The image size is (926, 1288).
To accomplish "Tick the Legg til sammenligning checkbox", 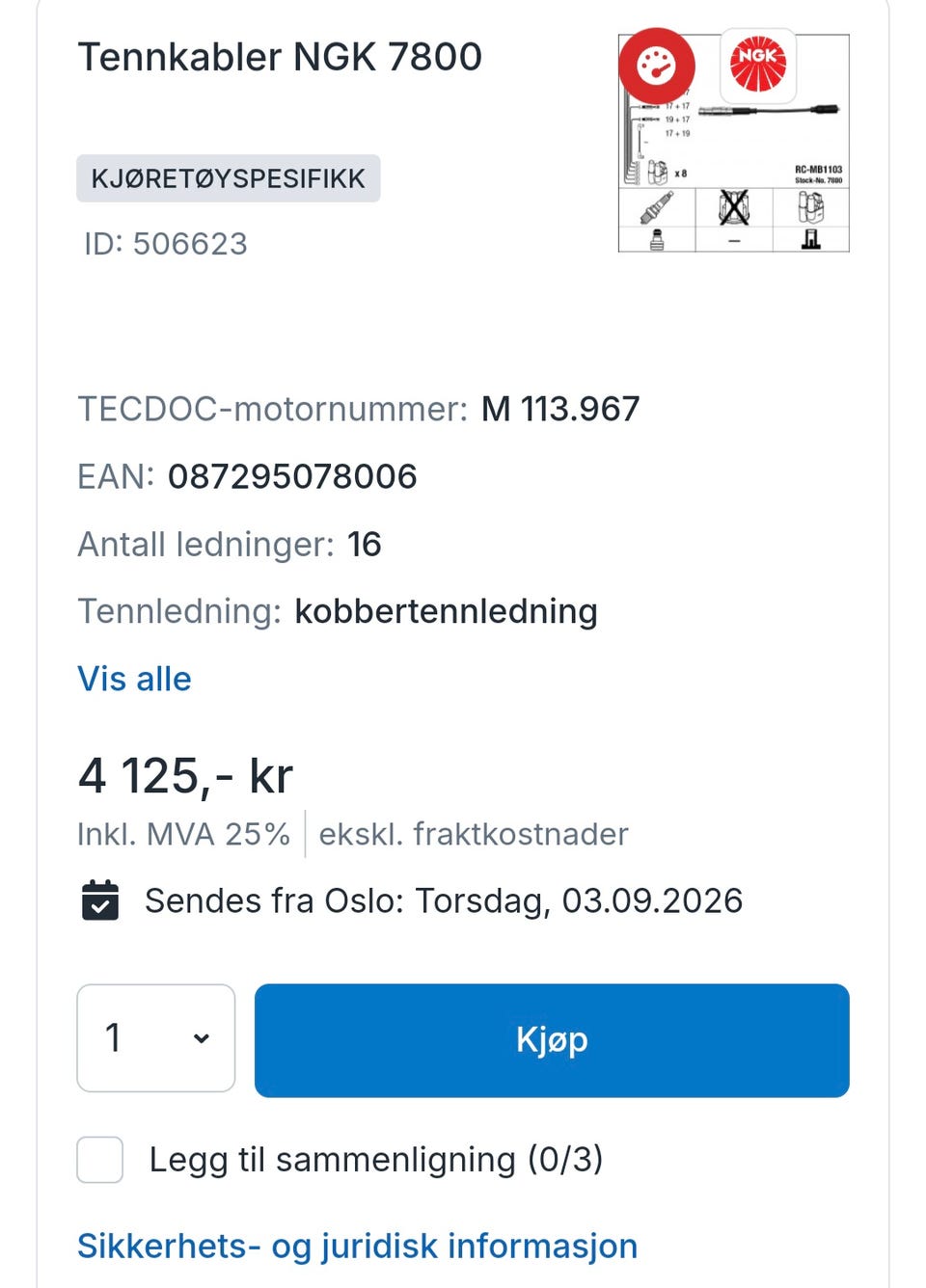I will (x=100, y=1160).
